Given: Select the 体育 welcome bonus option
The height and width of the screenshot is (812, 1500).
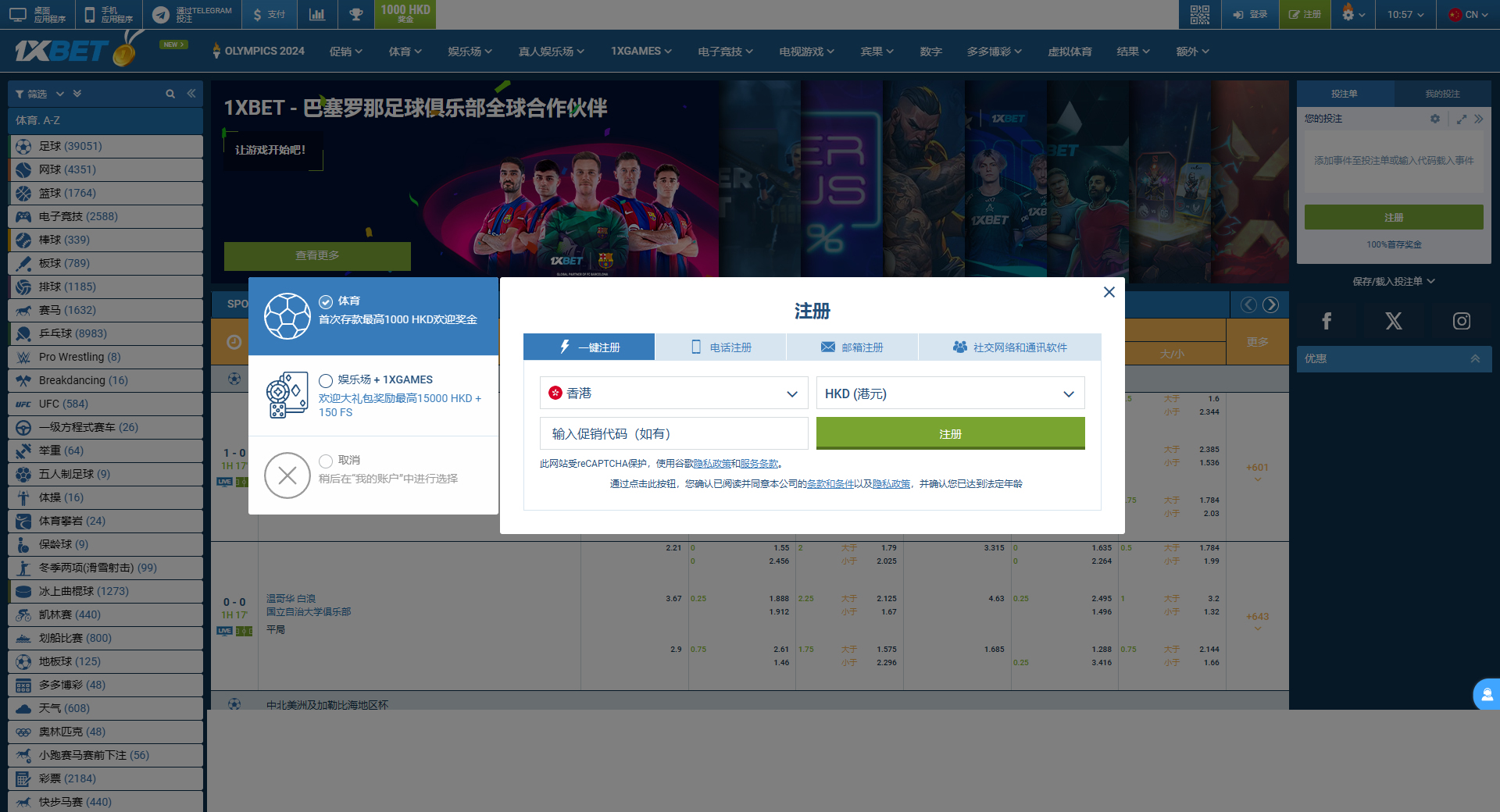Looking at the screenshot, I should tap(373, 316).
